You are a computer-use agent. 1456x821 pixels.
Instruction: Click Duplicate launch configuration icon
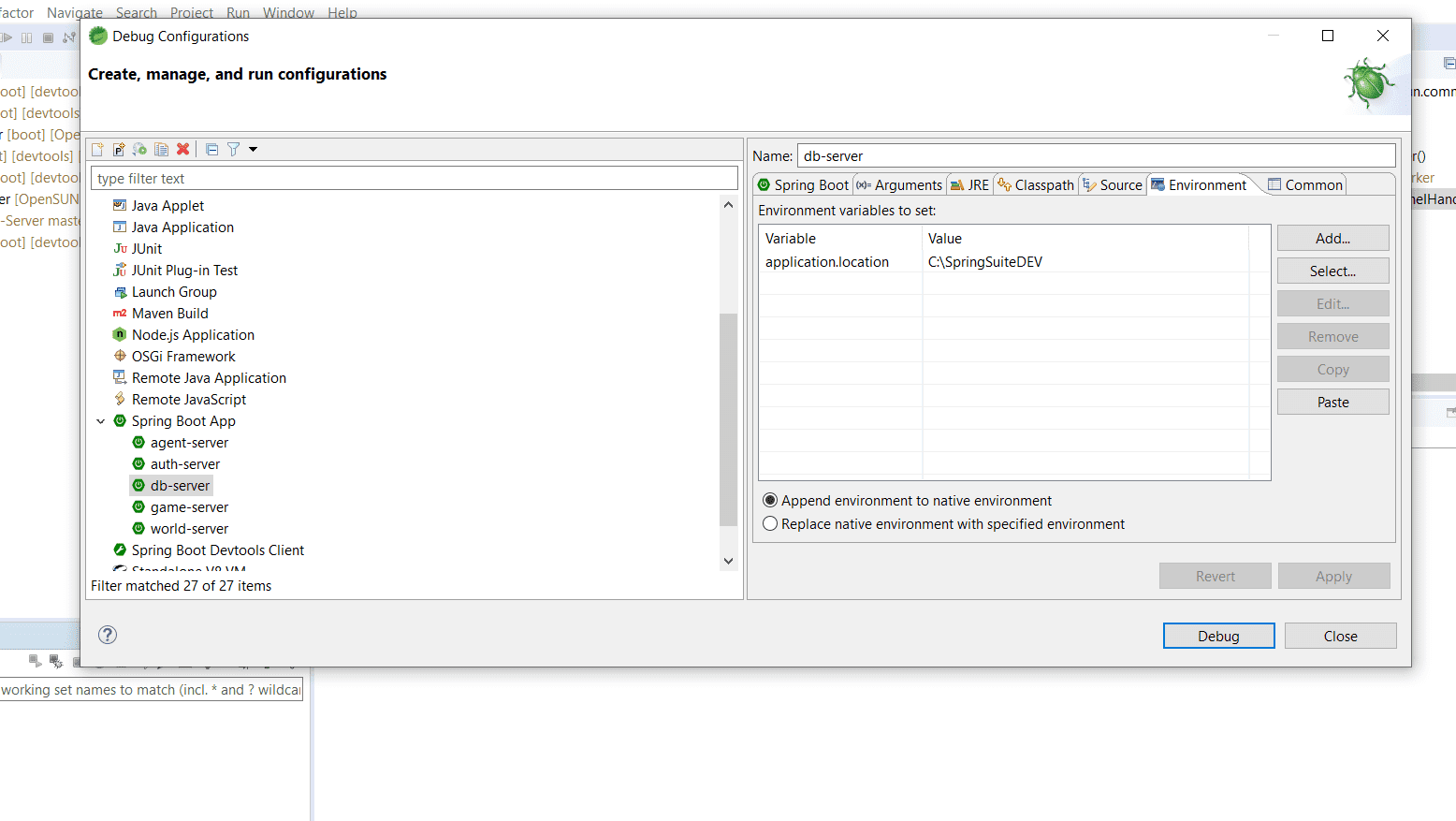click(162, 150)
